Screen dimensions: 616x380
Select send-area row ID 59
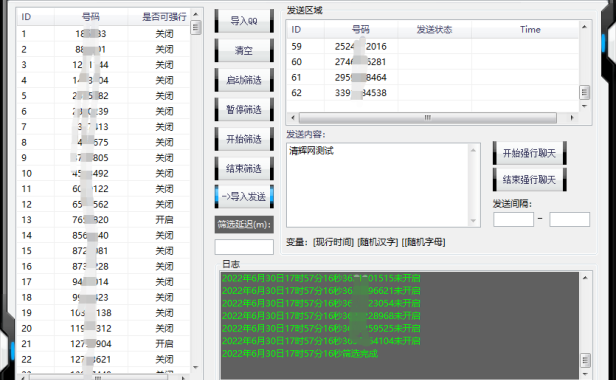point(433,46)
